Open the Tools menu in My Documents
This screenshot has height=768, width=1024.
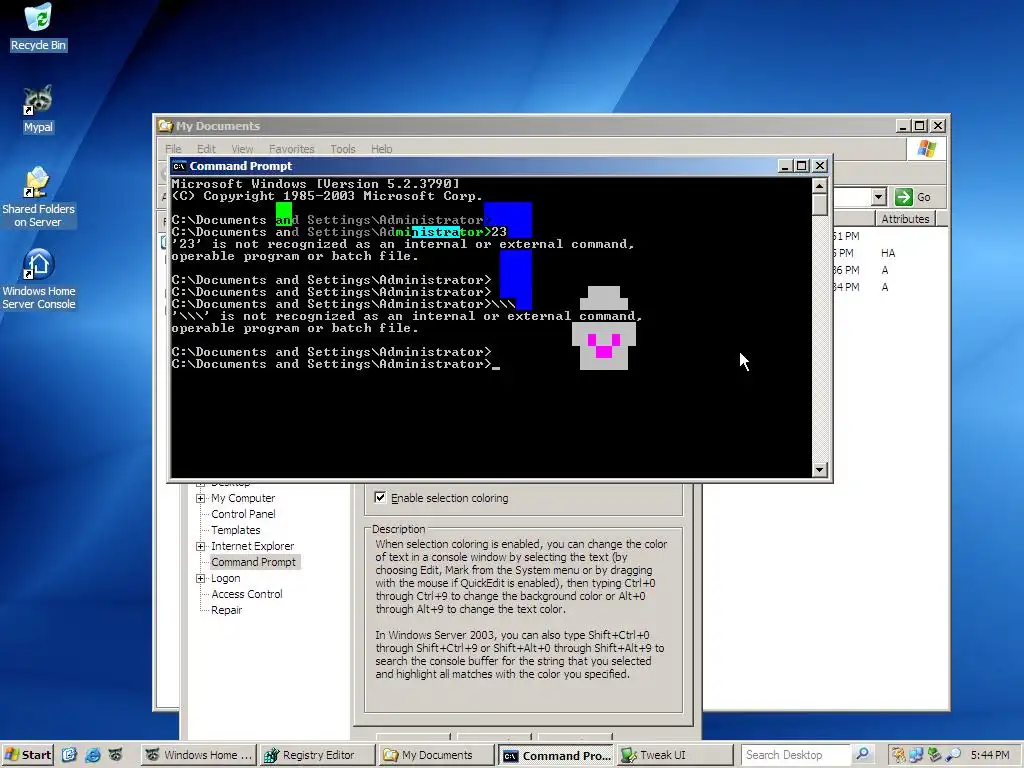[343, 149]
